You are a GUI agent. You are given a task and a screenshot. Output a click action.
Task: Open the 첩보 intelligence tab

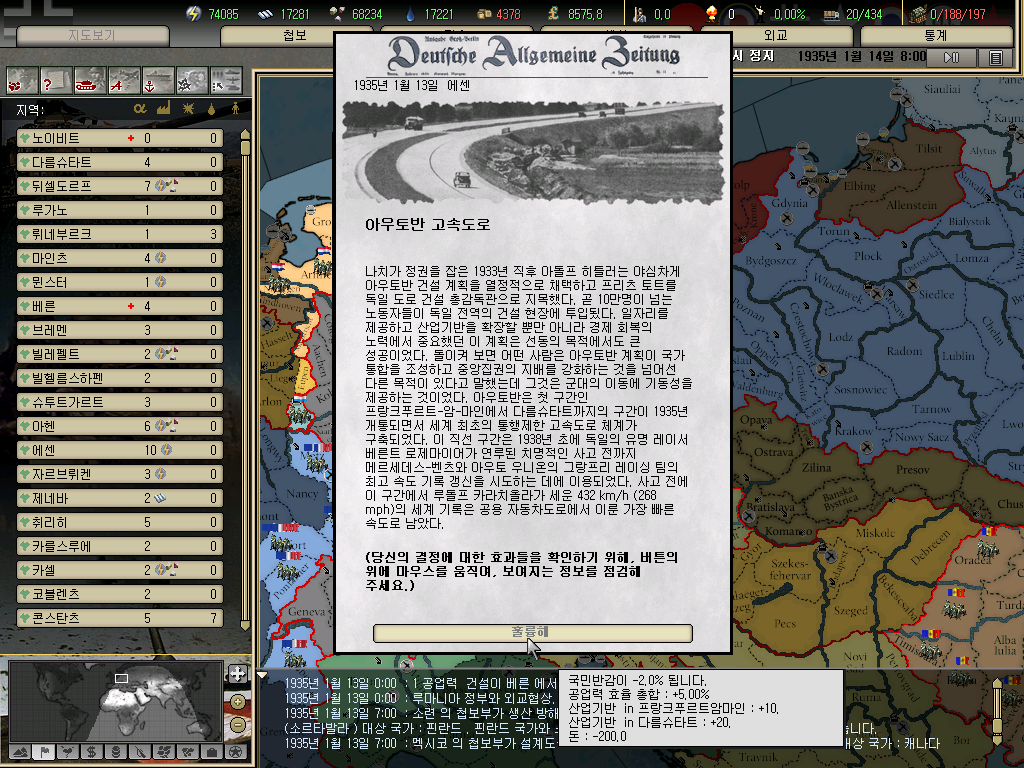point(295,35)
